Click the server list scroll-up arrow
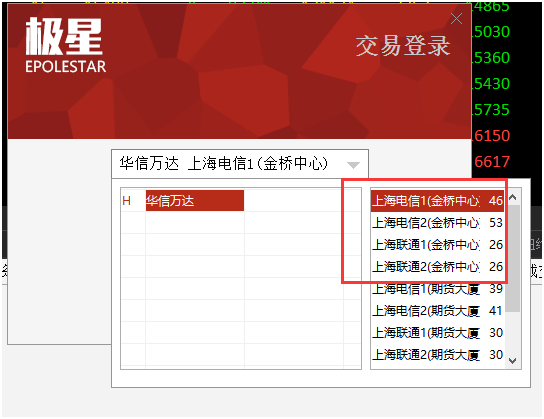The height and width of the screenshot is (419, 544). (512, 197)
